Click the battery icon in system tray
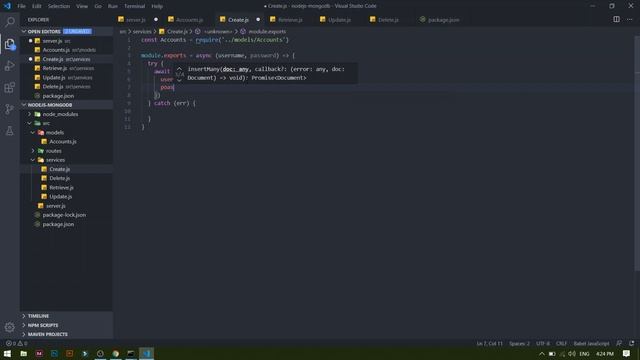Screen dimensions: 640x360 click(552, 353)
